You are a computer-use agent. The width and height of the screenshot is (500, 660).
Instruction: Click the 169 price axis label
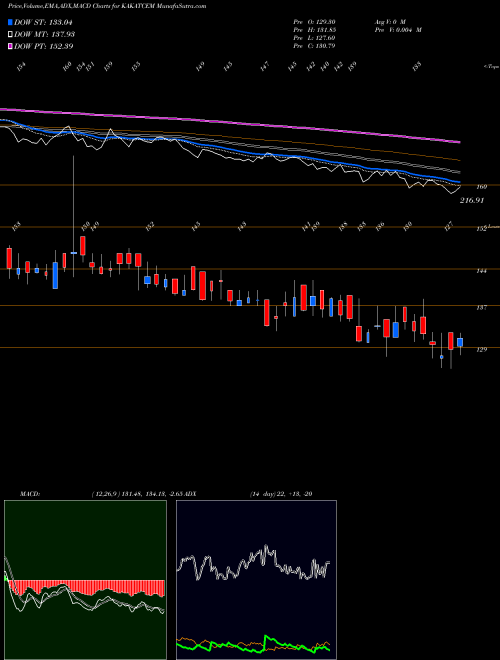click(481, 187)
